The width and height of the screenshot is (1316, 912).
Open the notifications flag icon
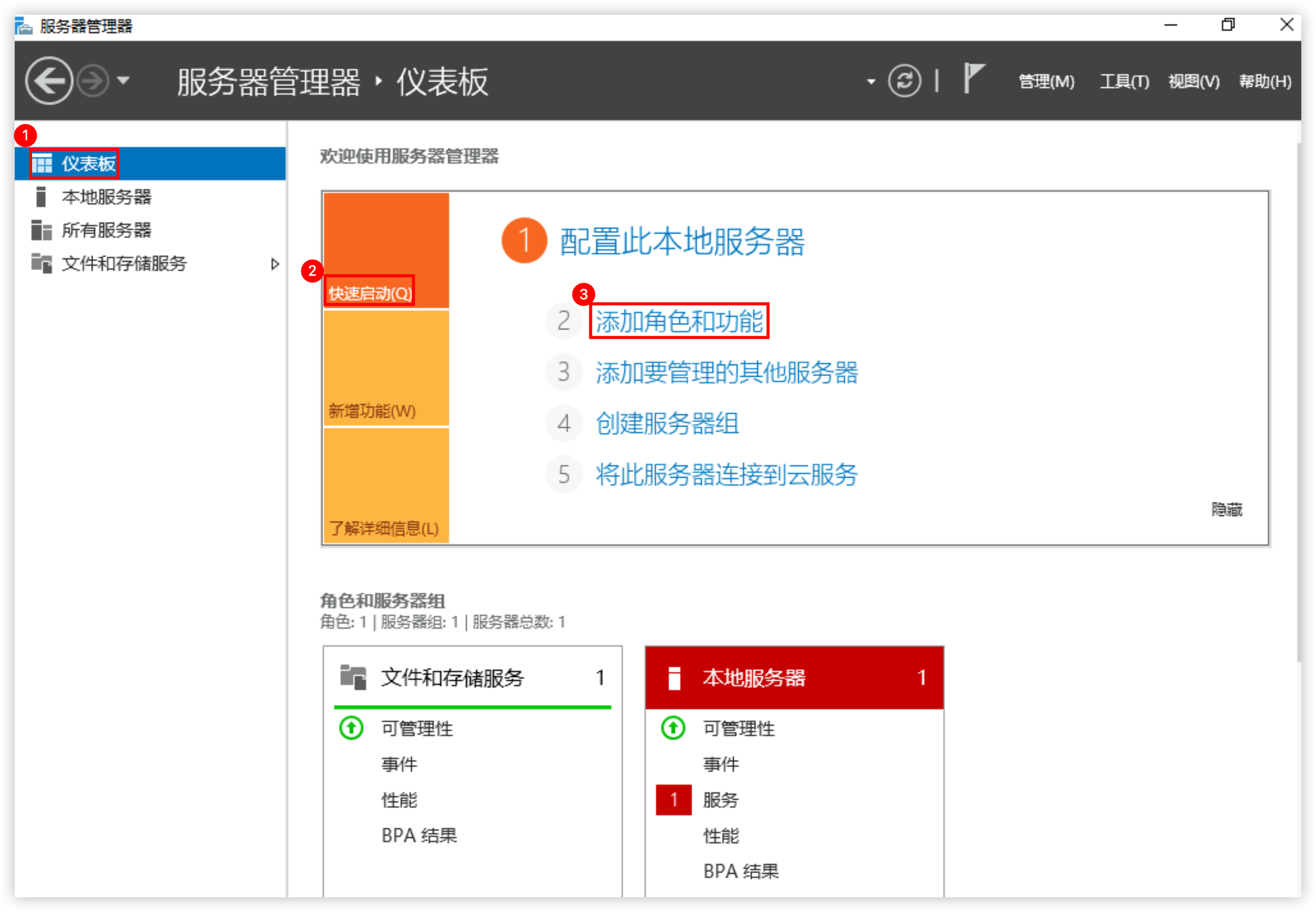(x=973, y=78)
